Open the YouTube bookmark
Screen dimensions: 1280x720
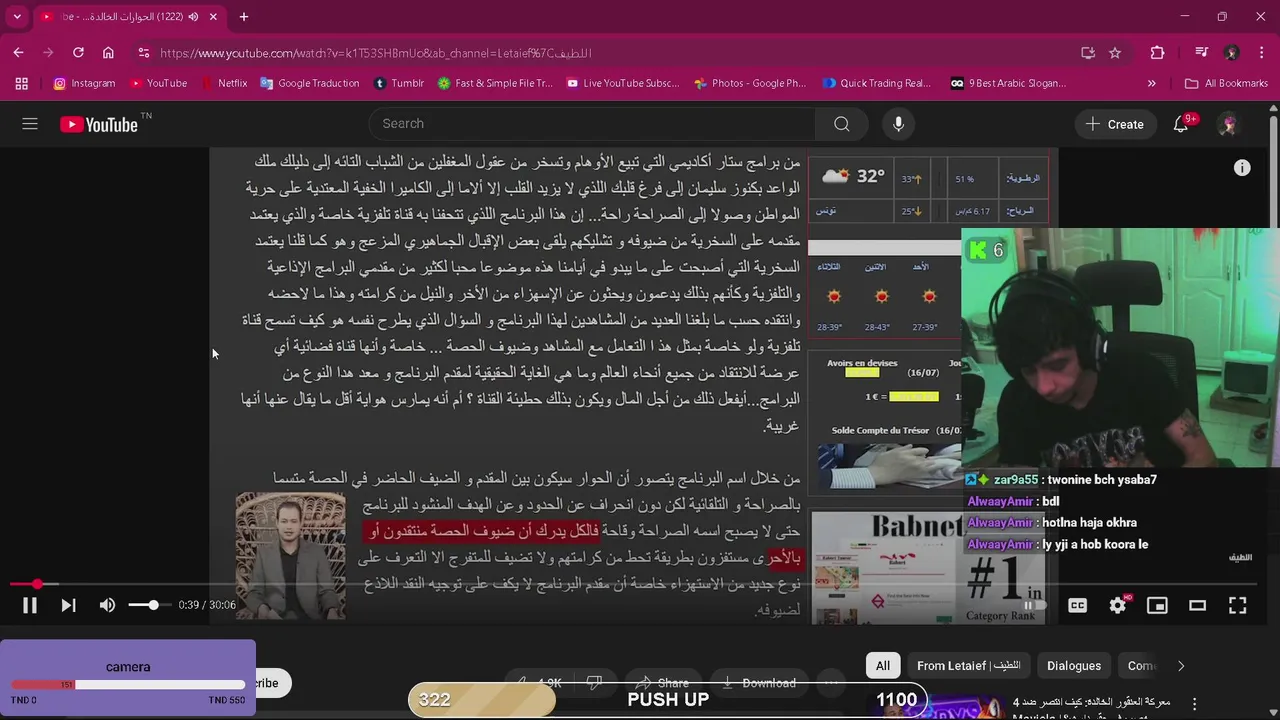(158, 83)
